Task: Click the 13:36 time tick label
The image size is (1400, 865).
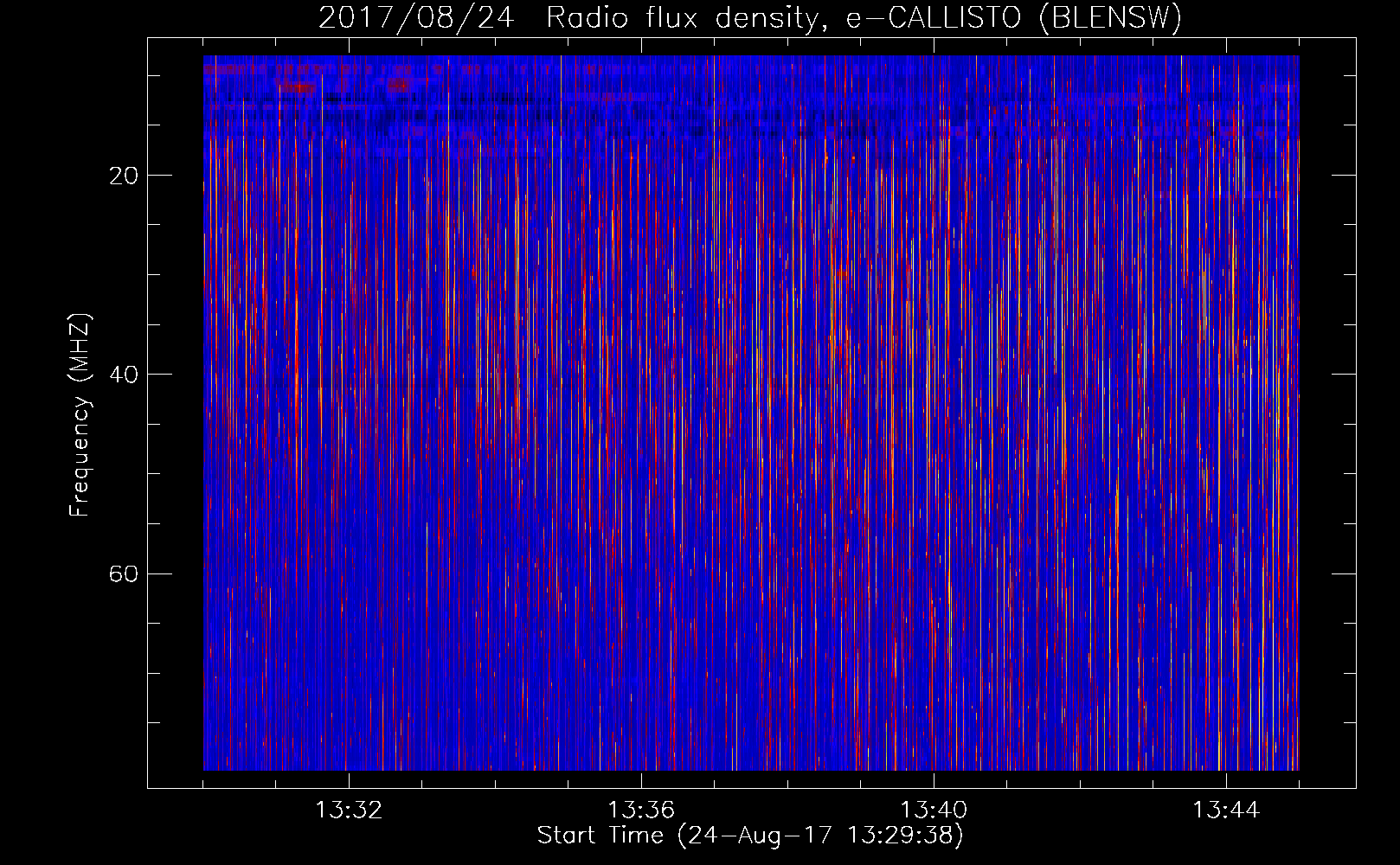Action: point(641,810)
